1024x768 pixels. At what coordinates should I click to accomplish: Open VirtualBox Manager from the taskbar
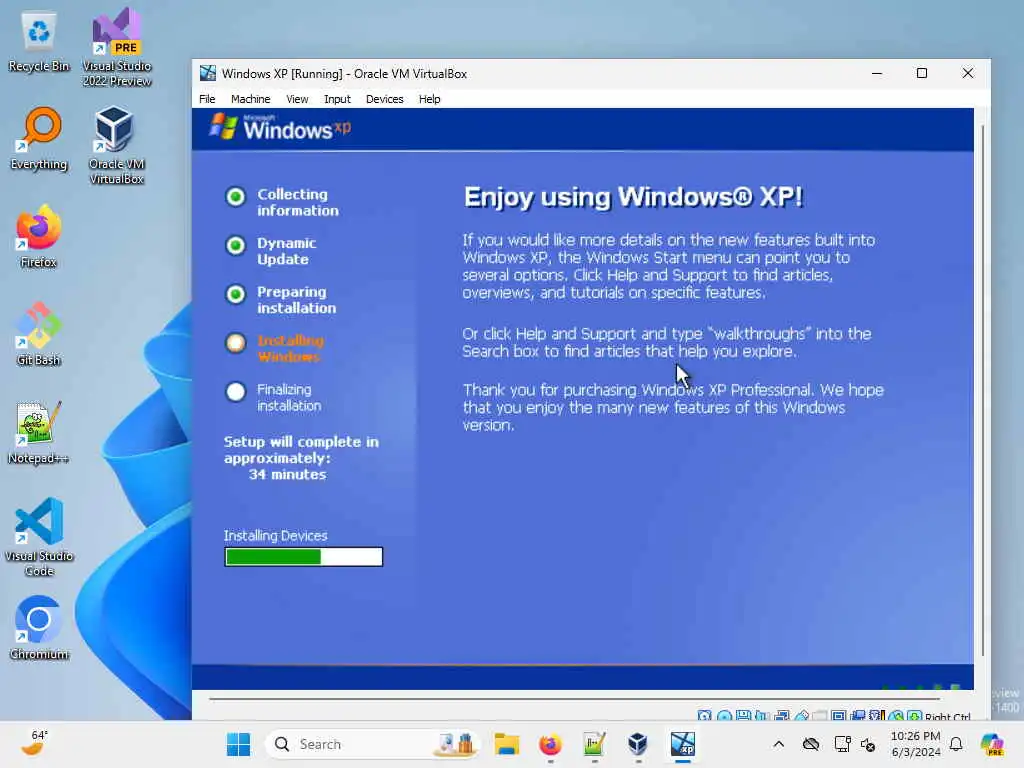[x=638, y=744]
